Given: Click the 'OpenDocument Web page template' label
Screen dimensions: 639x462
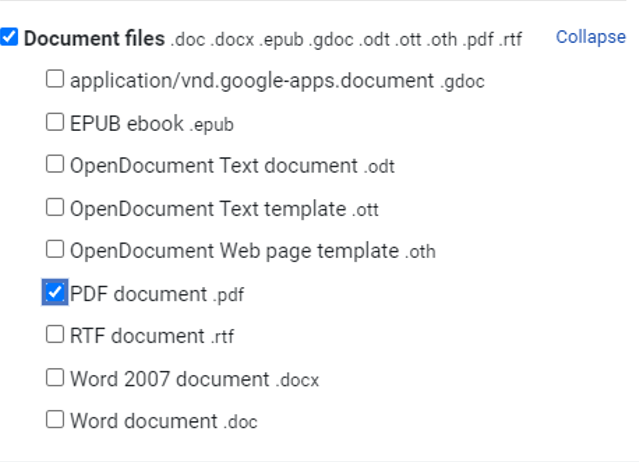Looking at the screenshot, I should tap(234, 251).
